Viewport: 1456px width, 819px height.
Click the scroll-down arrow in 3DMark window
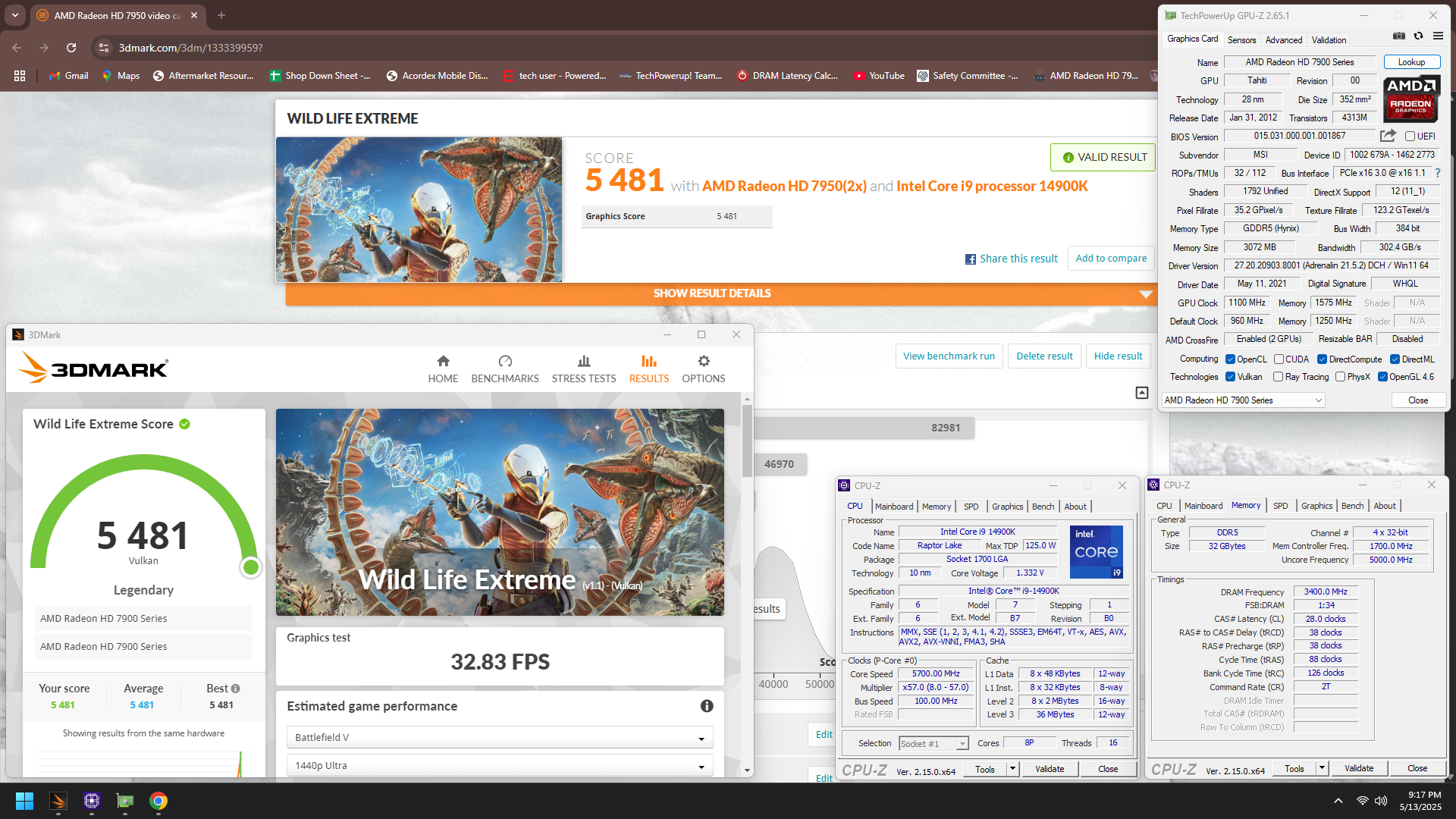[747, 770]
